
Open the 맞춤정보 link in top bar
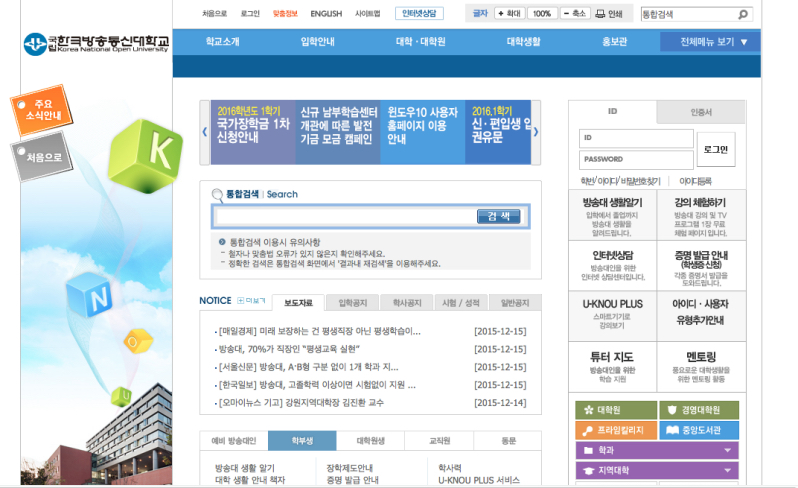285,14
